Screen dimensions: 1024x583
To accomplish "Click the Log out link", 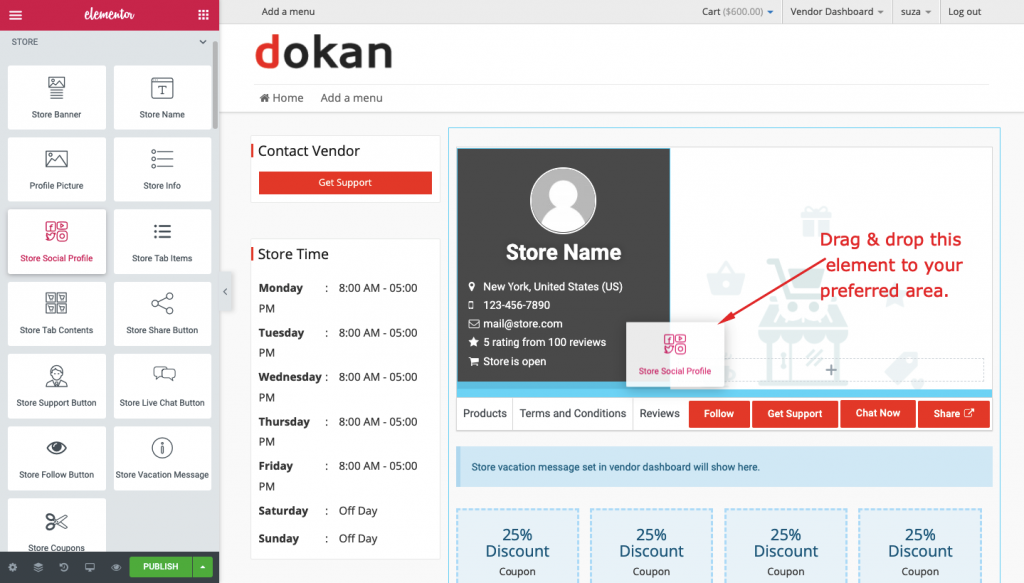I will click(x=965, y=12).
